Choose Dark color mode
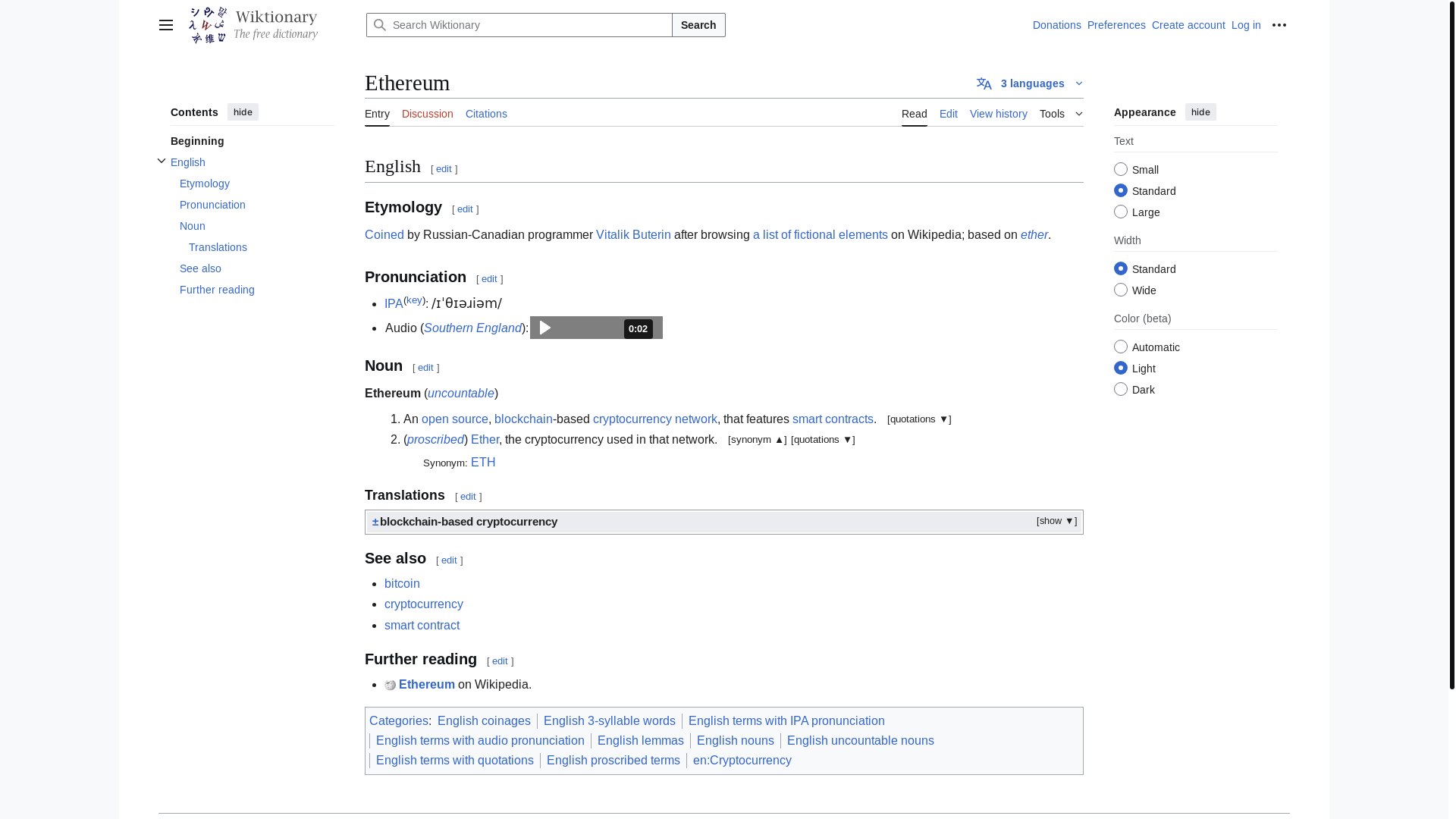This screenshot has width=1456, height=819. point(1121,389)
